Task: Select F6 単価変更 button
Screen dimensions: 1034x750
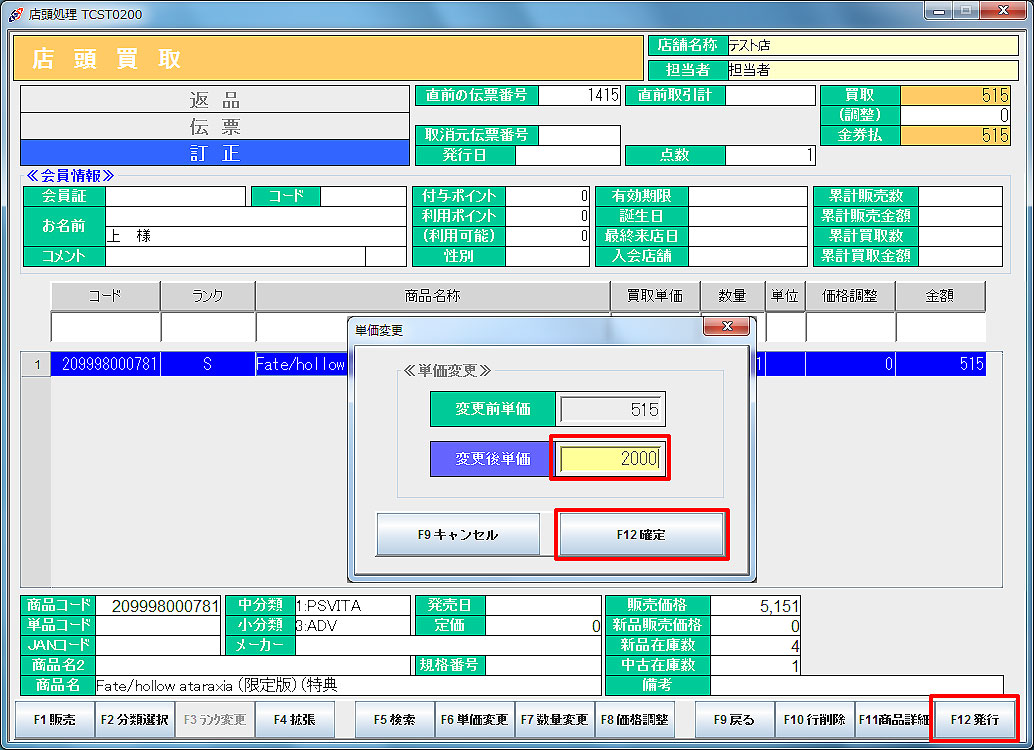Action: (474, 719)
